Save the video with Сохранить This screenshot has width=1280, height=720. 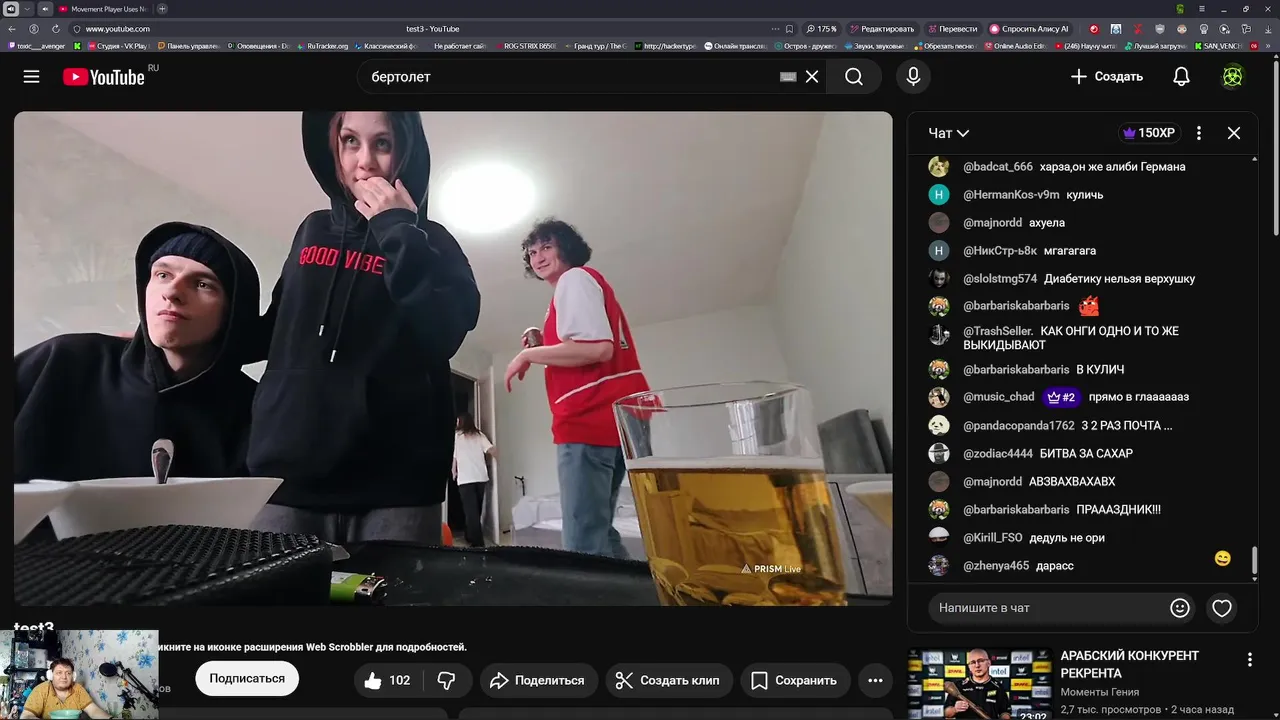coord(794,680)
